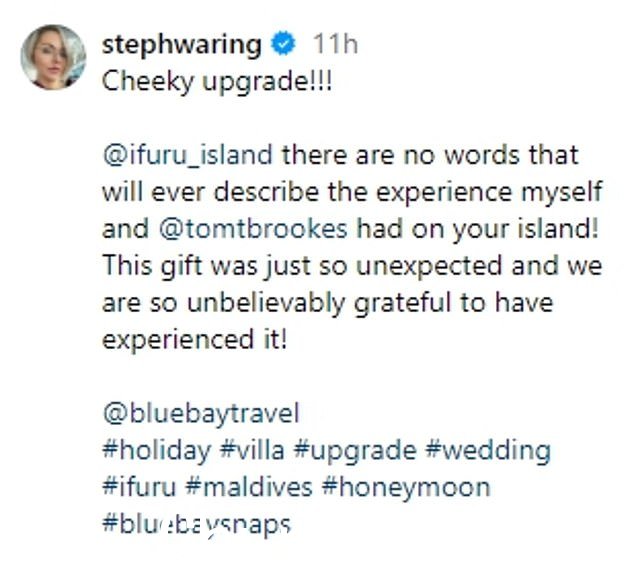Open the @bluebaytravel mention
634x568 pixels.
tap(201, 414)
